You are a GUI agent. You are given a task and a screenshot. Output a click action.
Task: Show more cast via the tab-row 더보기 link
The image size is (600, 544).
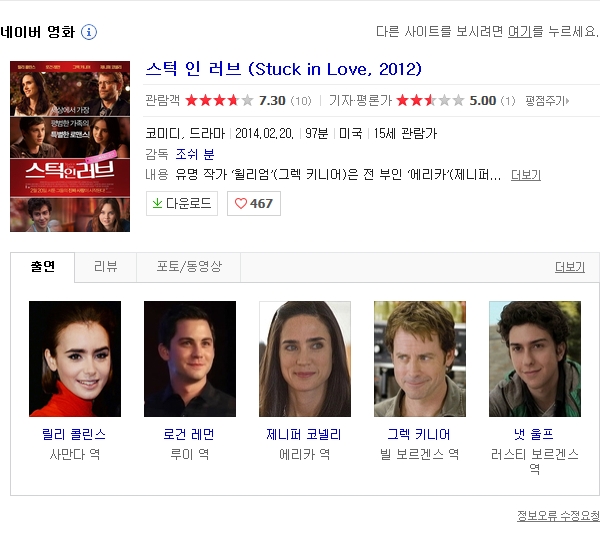(570, 267)
